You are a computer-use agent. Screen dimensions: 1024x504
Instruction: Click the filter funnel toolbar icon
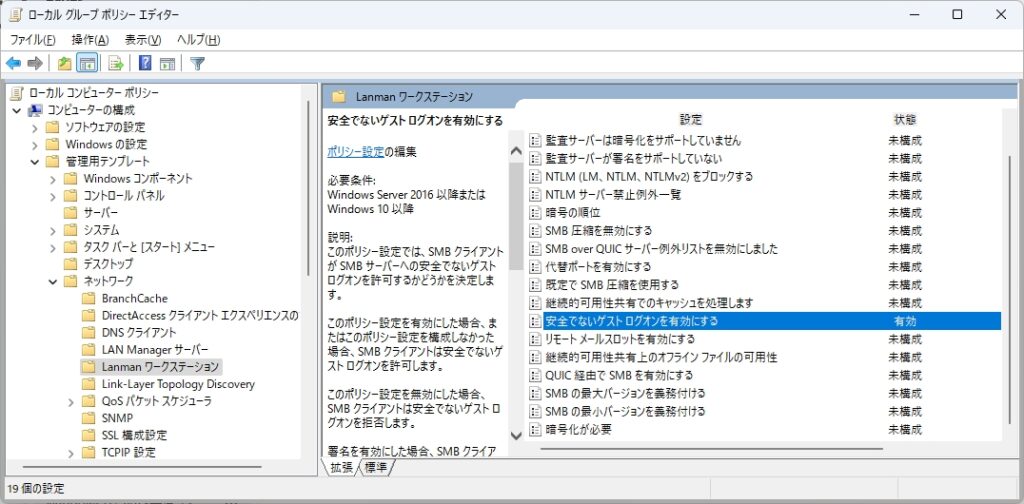[197, 64]
